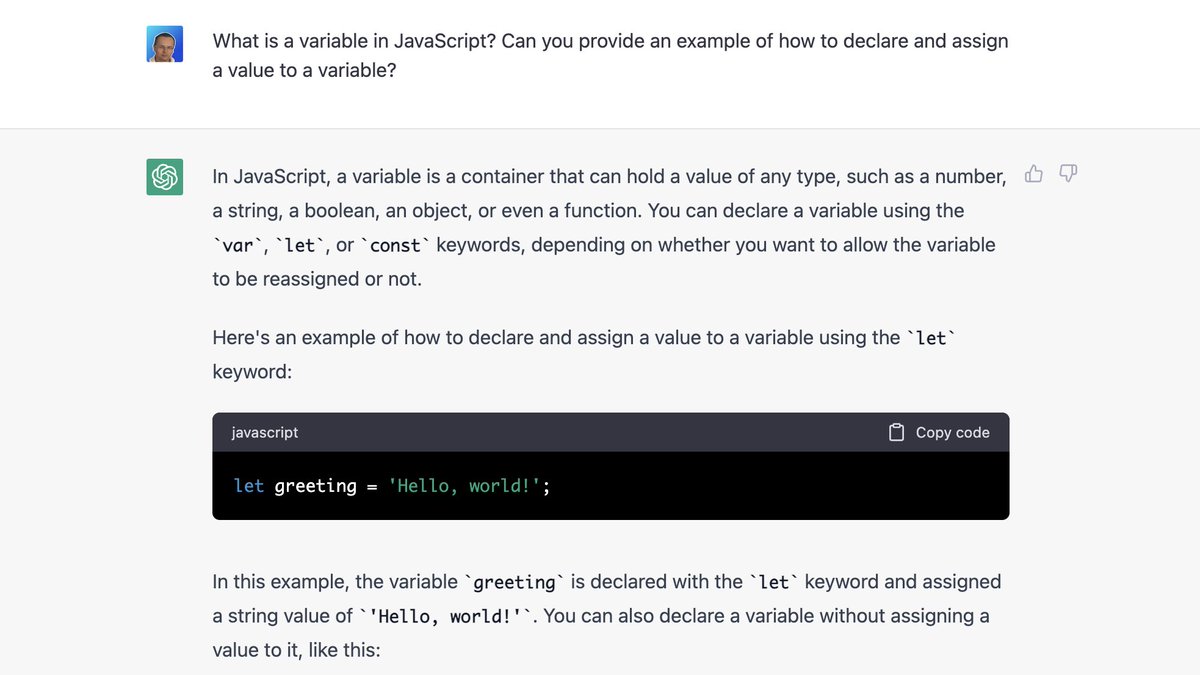Viewport: 1200px width, 675px height.
Task: Click the ChatGPT green logo icon
Action: pyautogui.click(x=164, y=176)
